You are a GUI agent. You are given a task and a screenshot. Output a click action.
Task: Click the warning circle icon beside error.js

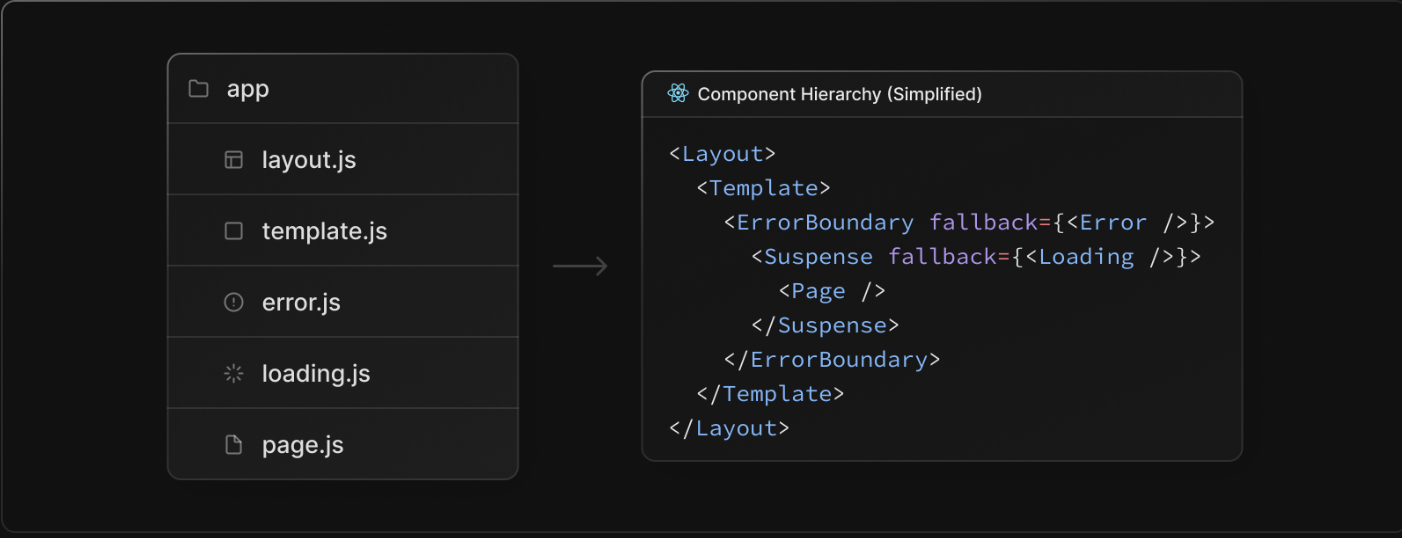pos(233,302)
